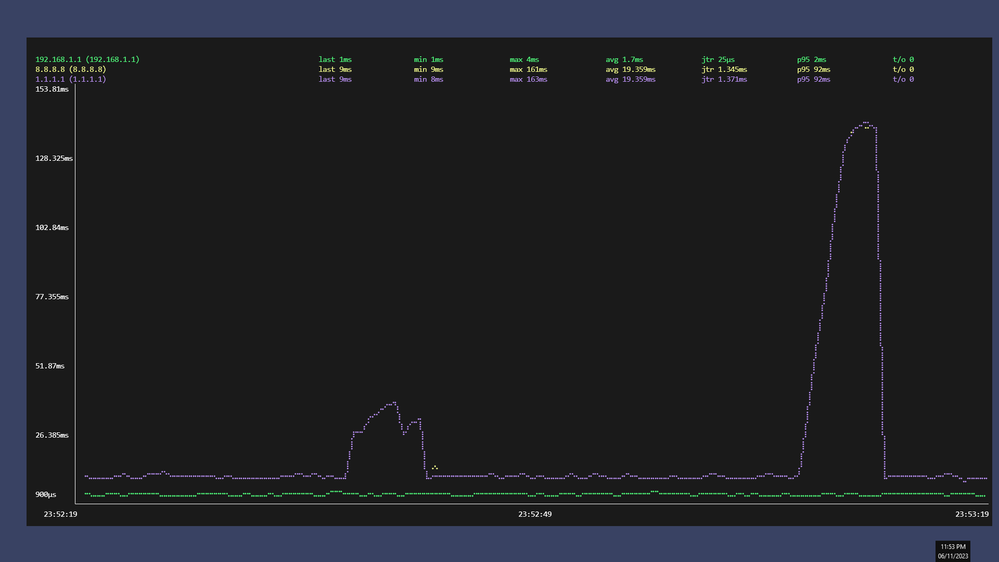999x562 pixels.
Task: Click the avg 1.7ms reading
Action: [x=625, y=60]
